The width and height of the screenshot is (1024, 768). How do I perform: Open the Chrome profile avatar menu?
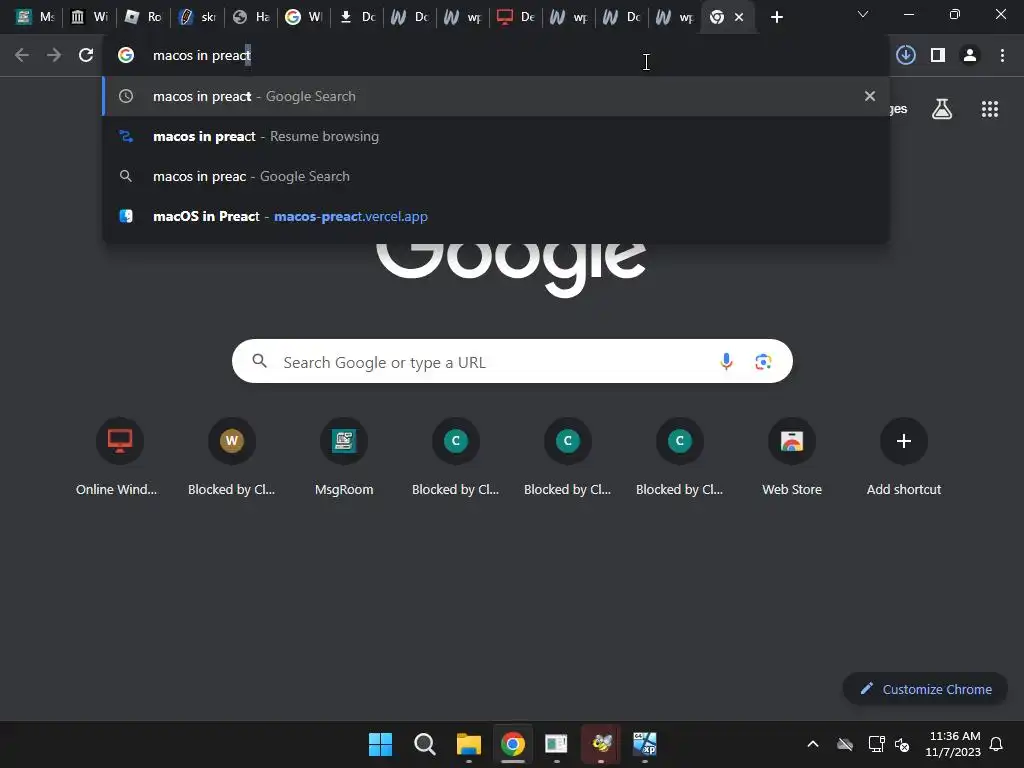point(970,56)
